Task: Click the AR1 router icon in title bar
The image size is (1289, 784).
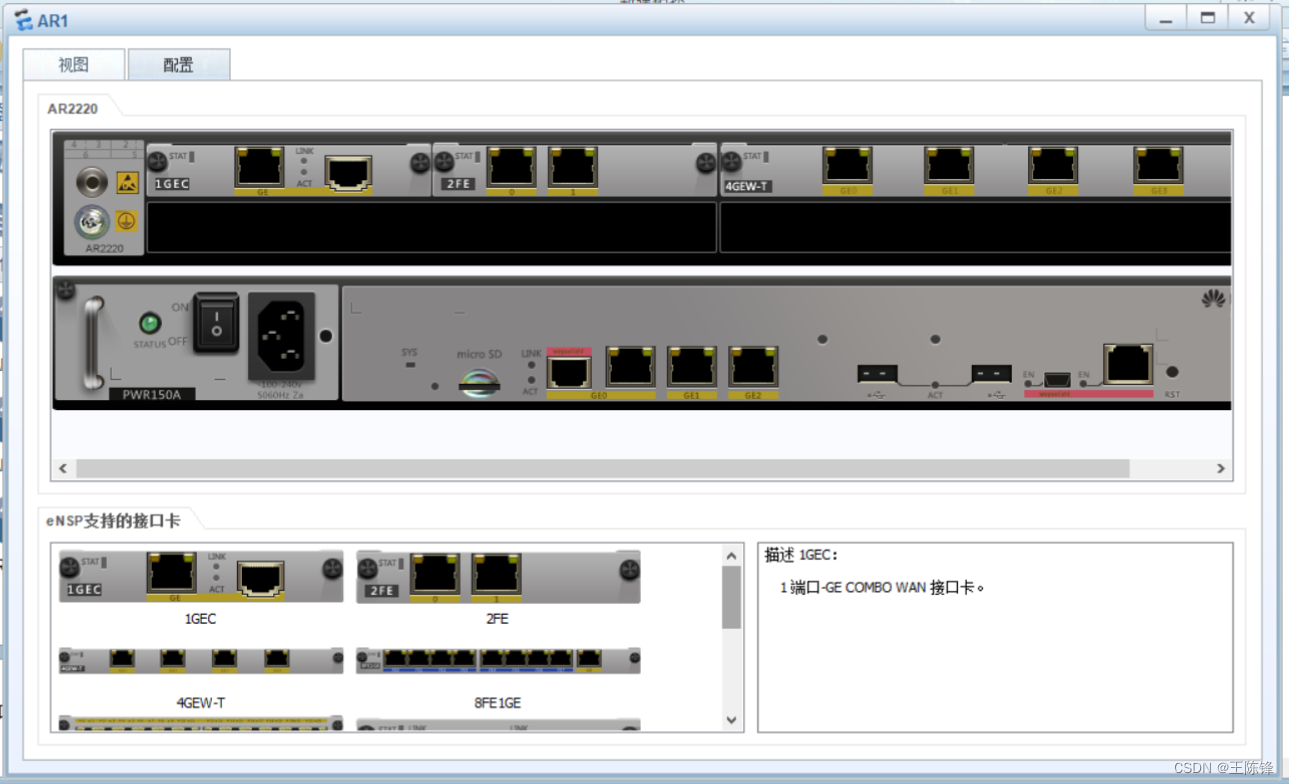Action: [x=23, y=19]
